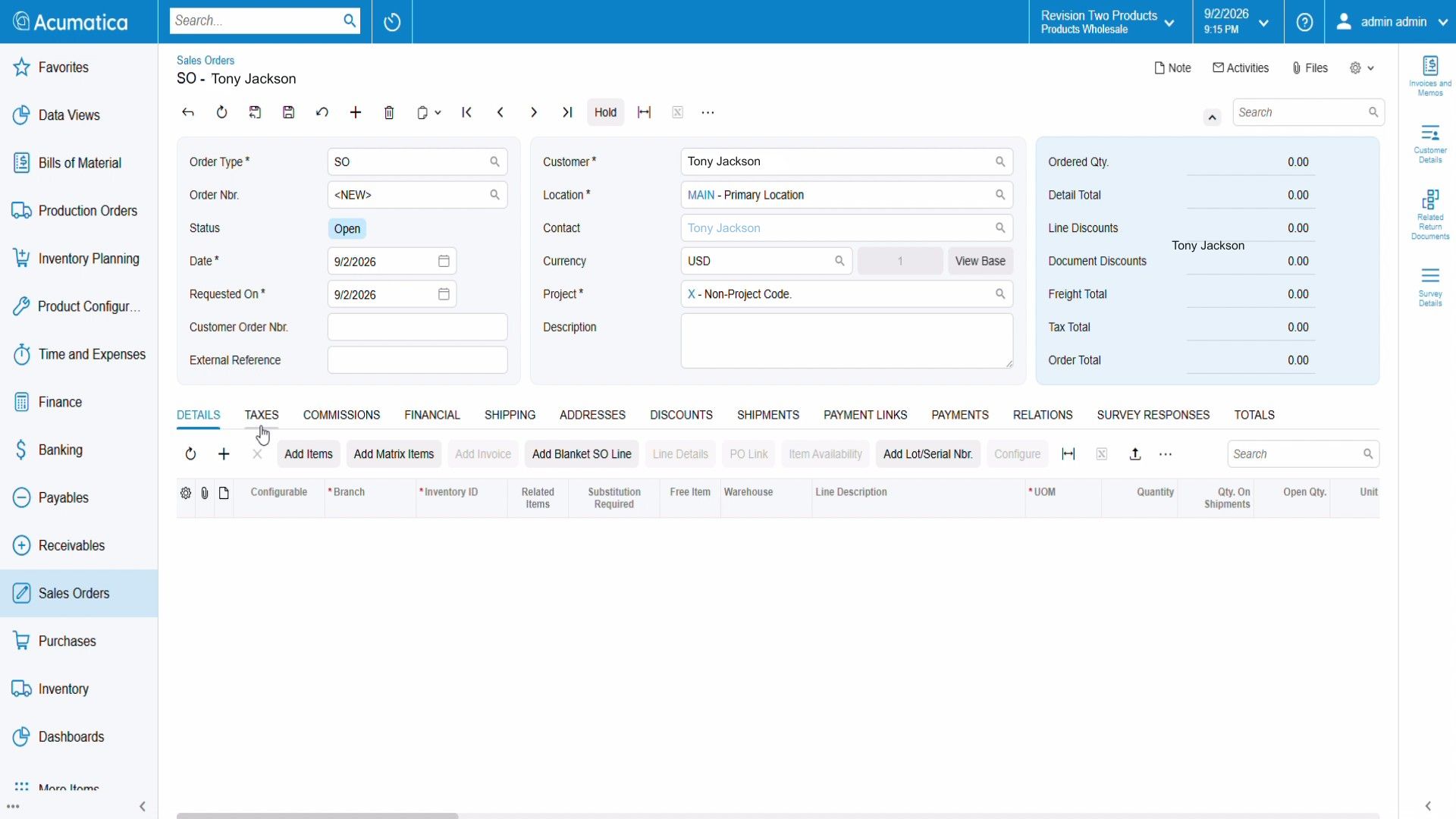The width and height of the screenshot is (1456, 819).
Task: Open the help question mark menu
Action: pos(1304,22)
